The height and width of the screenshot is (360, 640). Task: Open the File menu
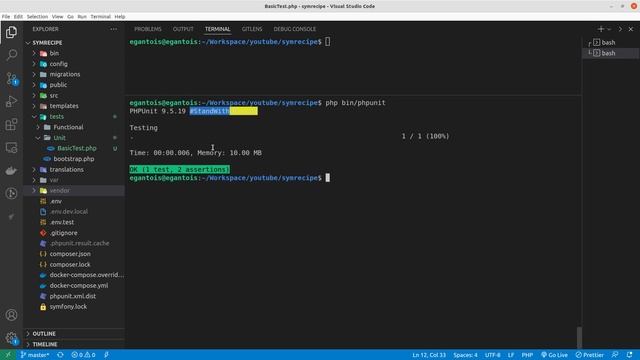tap(6, 17)
